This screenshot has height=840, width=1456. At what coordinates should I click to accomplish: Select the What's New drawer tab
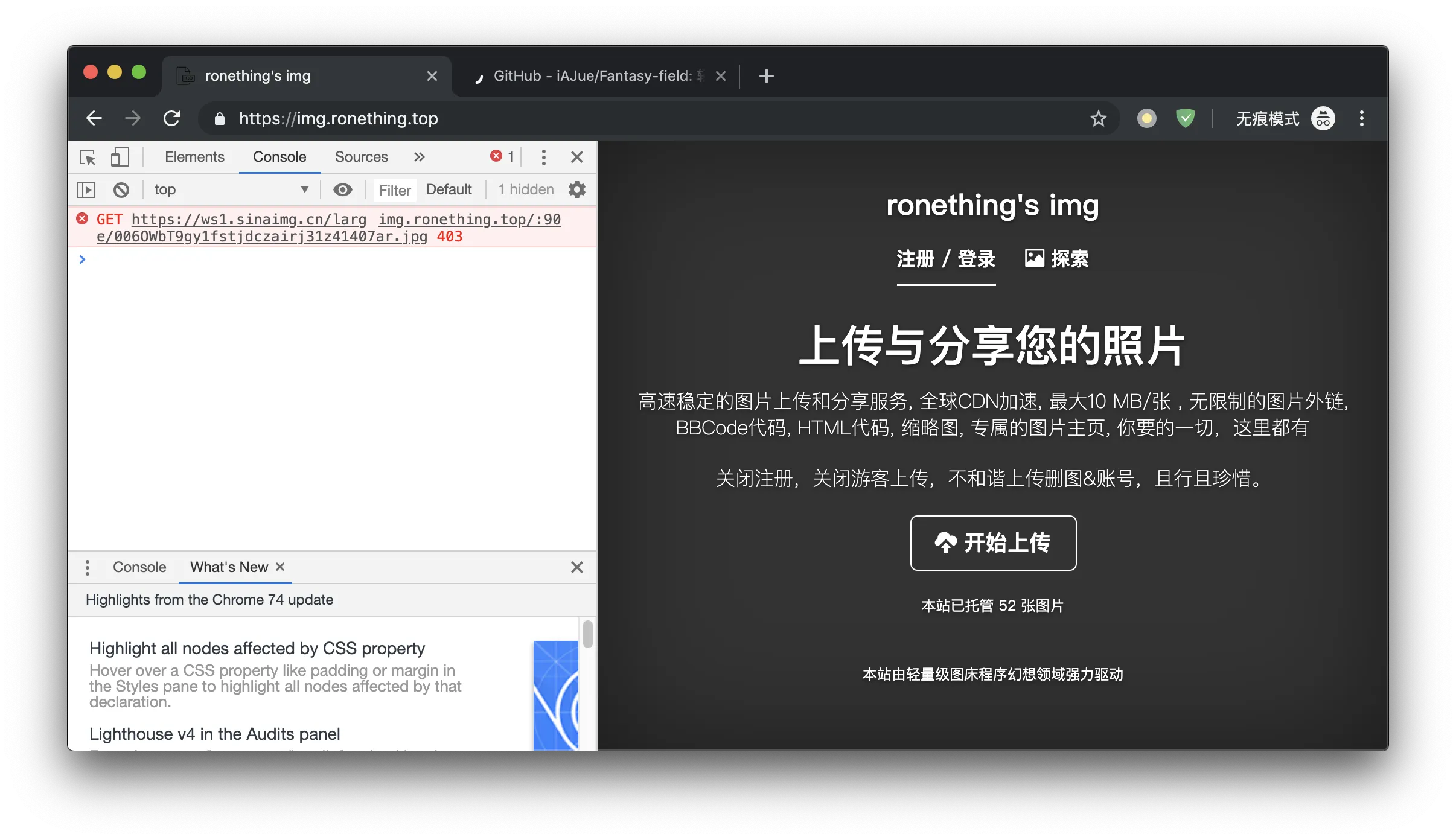(x=229, y=567)
